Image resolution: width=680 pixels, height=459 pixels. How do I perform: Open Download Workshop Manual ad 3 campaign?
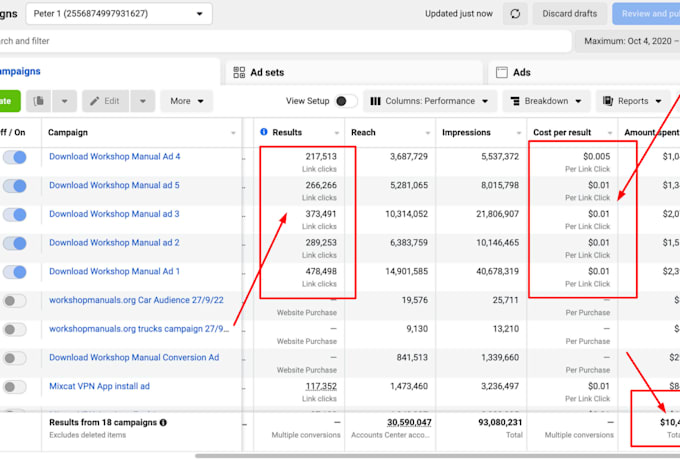[x=114, y=214]
